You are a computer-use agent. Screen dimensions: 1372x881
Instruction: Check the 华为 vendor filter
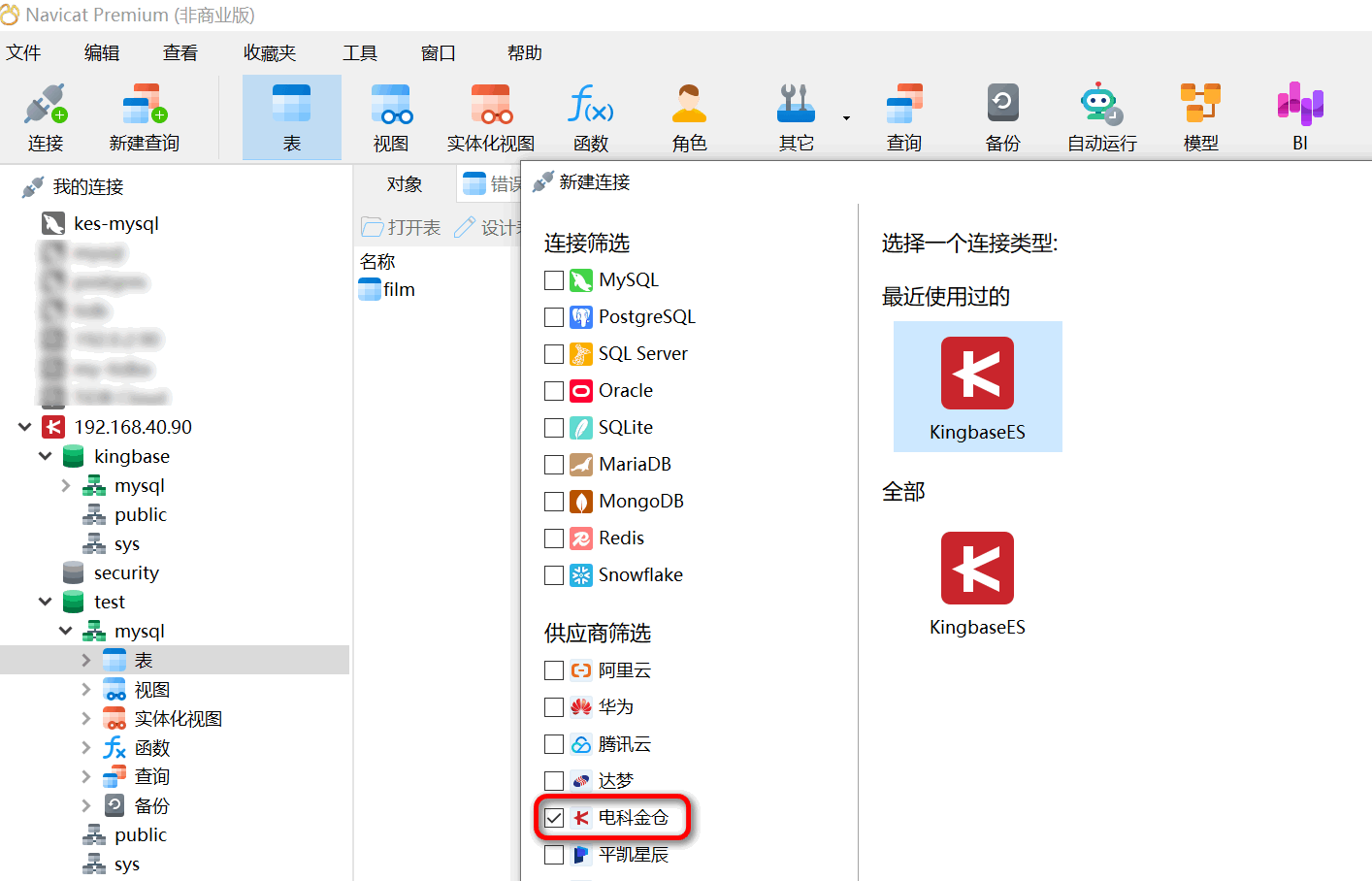pos(554,707)
